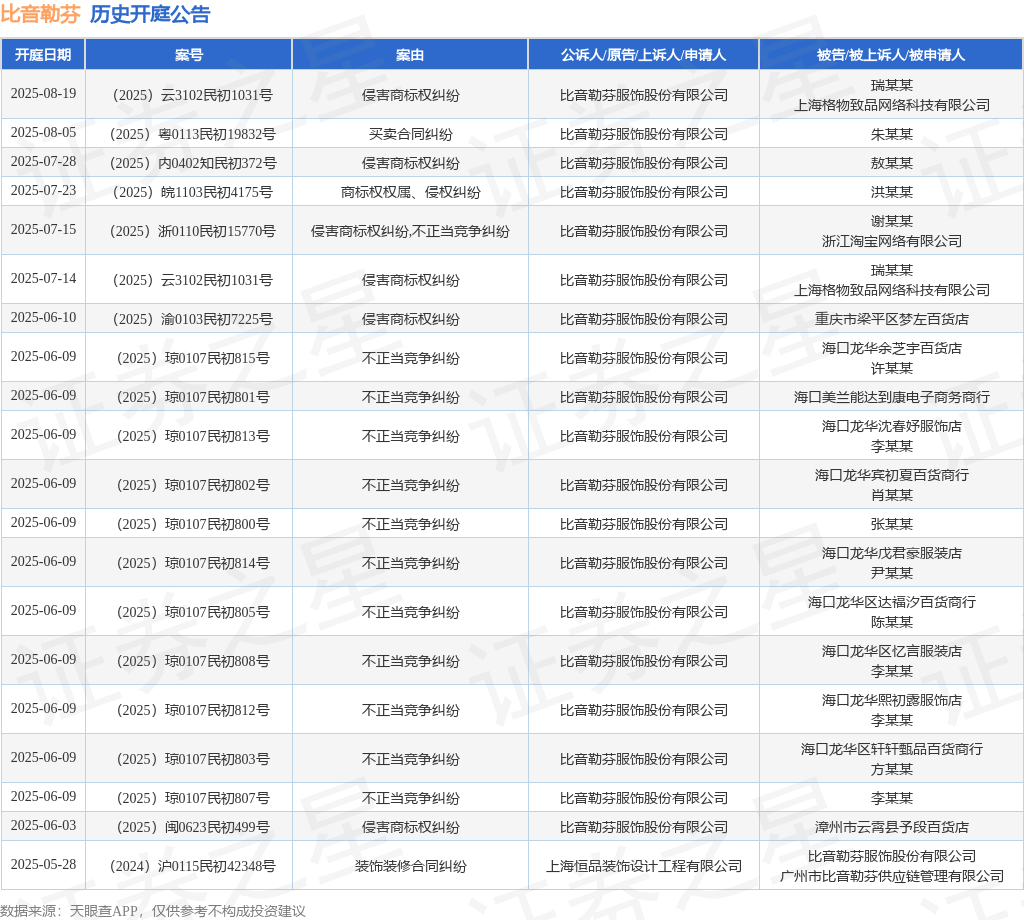Select date cell 2025-08-05

pos(43,133)
